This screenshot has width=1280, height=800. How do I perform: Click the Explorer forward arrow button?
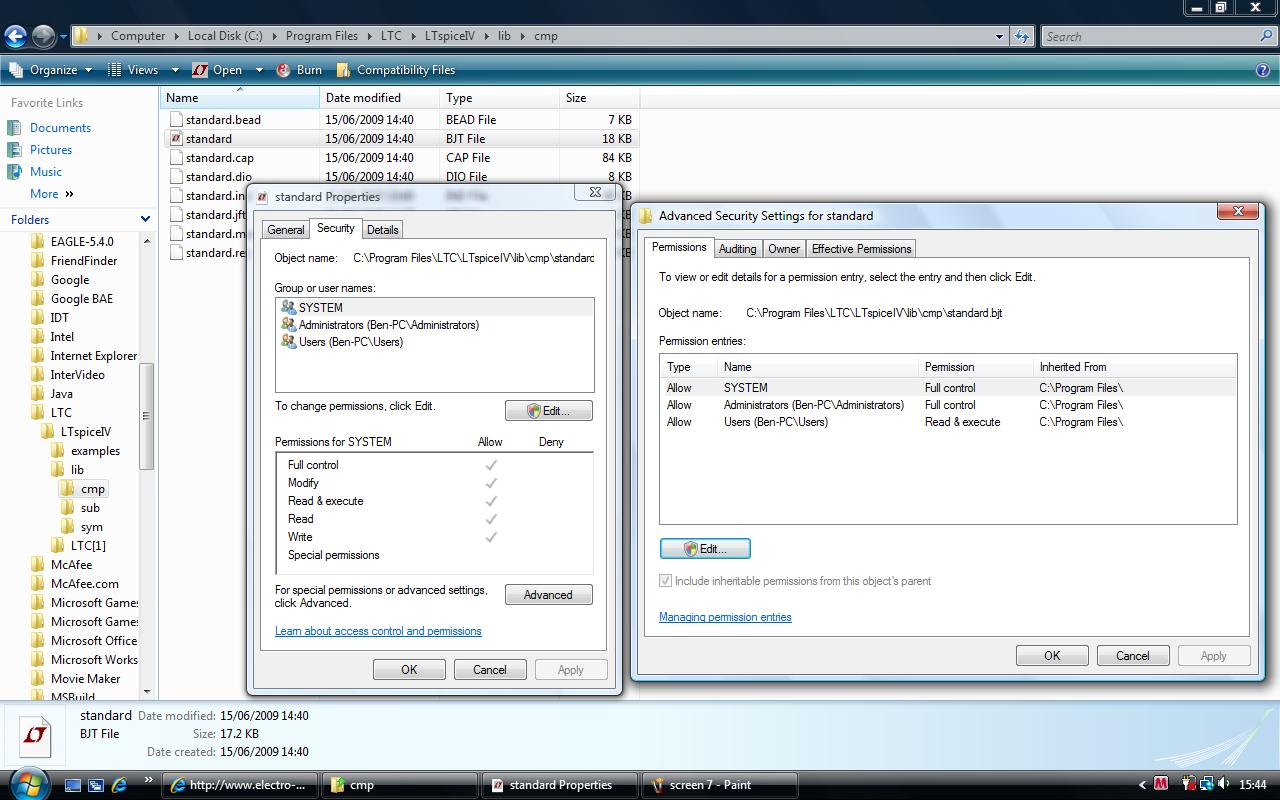pyautogui.click(x=43, y=37)
